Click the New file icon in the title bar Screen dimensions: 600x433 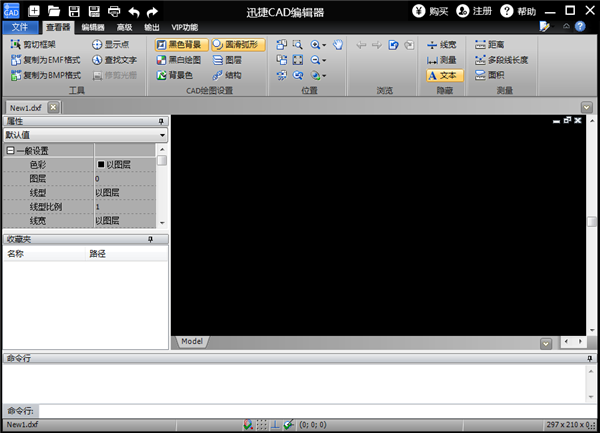point(34,11)
